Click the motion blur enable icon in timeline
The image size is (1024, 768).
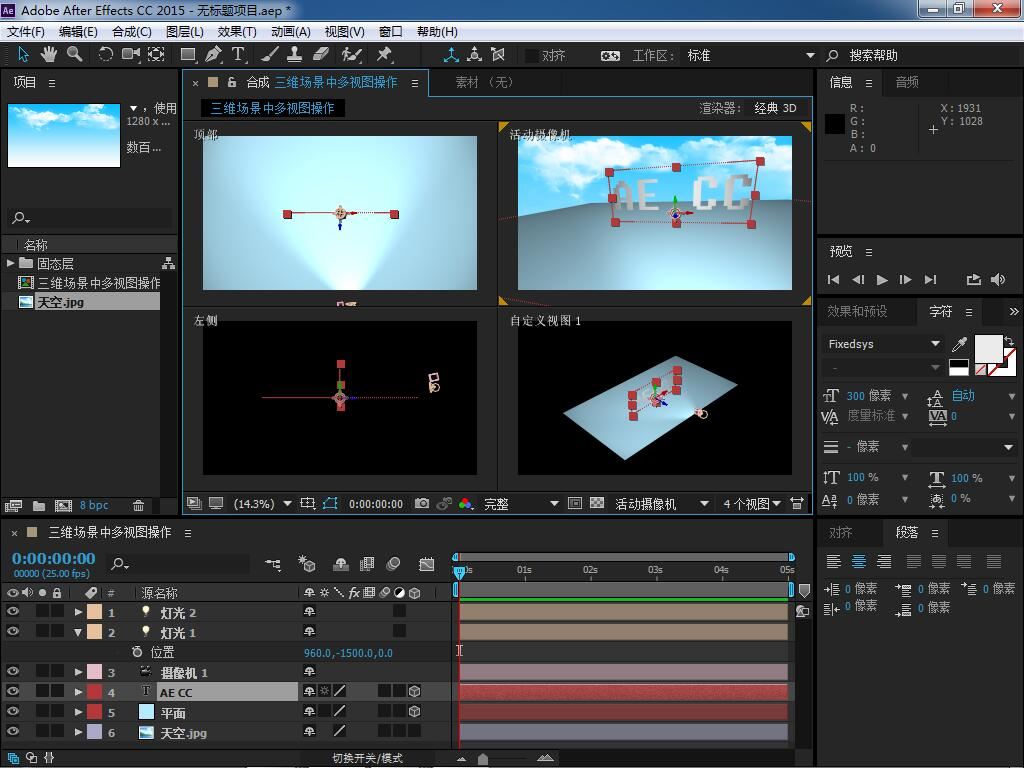pos(393,564)
